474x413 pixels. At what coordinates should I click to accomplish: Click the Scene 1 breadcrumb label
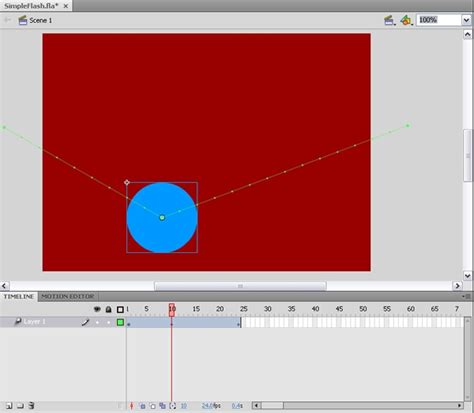click(x=40, y=20)
